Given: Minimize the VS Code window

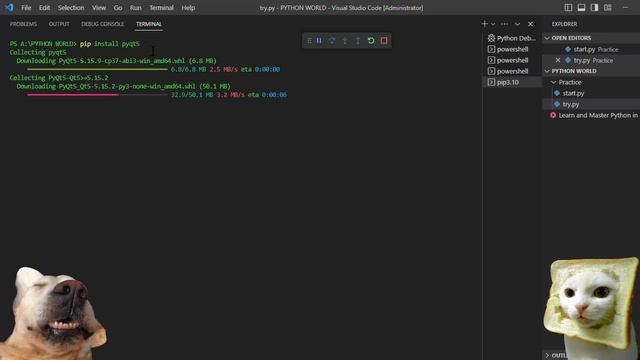Looking at the screenshot, I should tap(625, 8).
